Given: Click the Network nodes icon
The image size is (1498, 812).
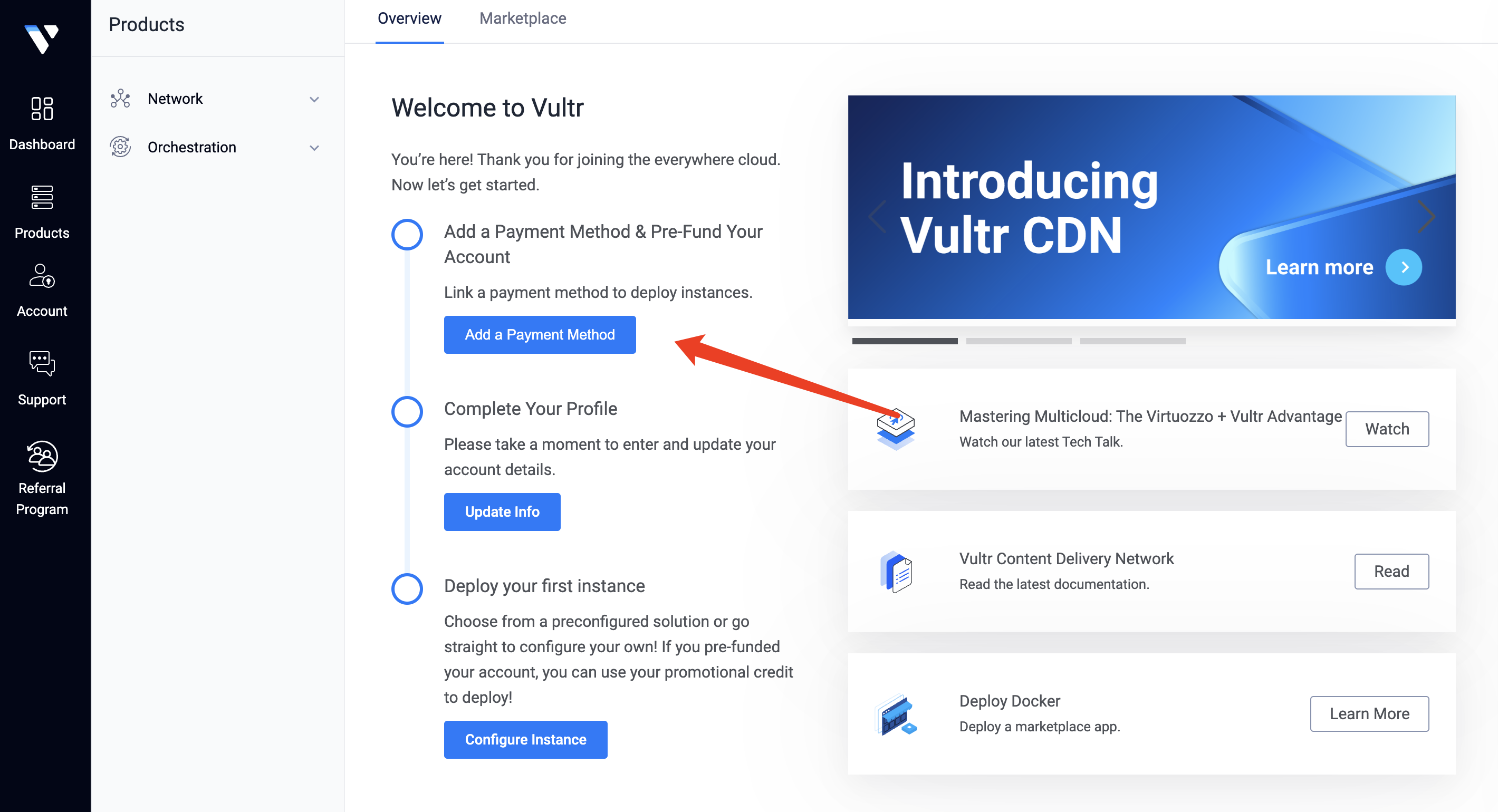Looking at the screenshot, I should [x=120, y=99].
